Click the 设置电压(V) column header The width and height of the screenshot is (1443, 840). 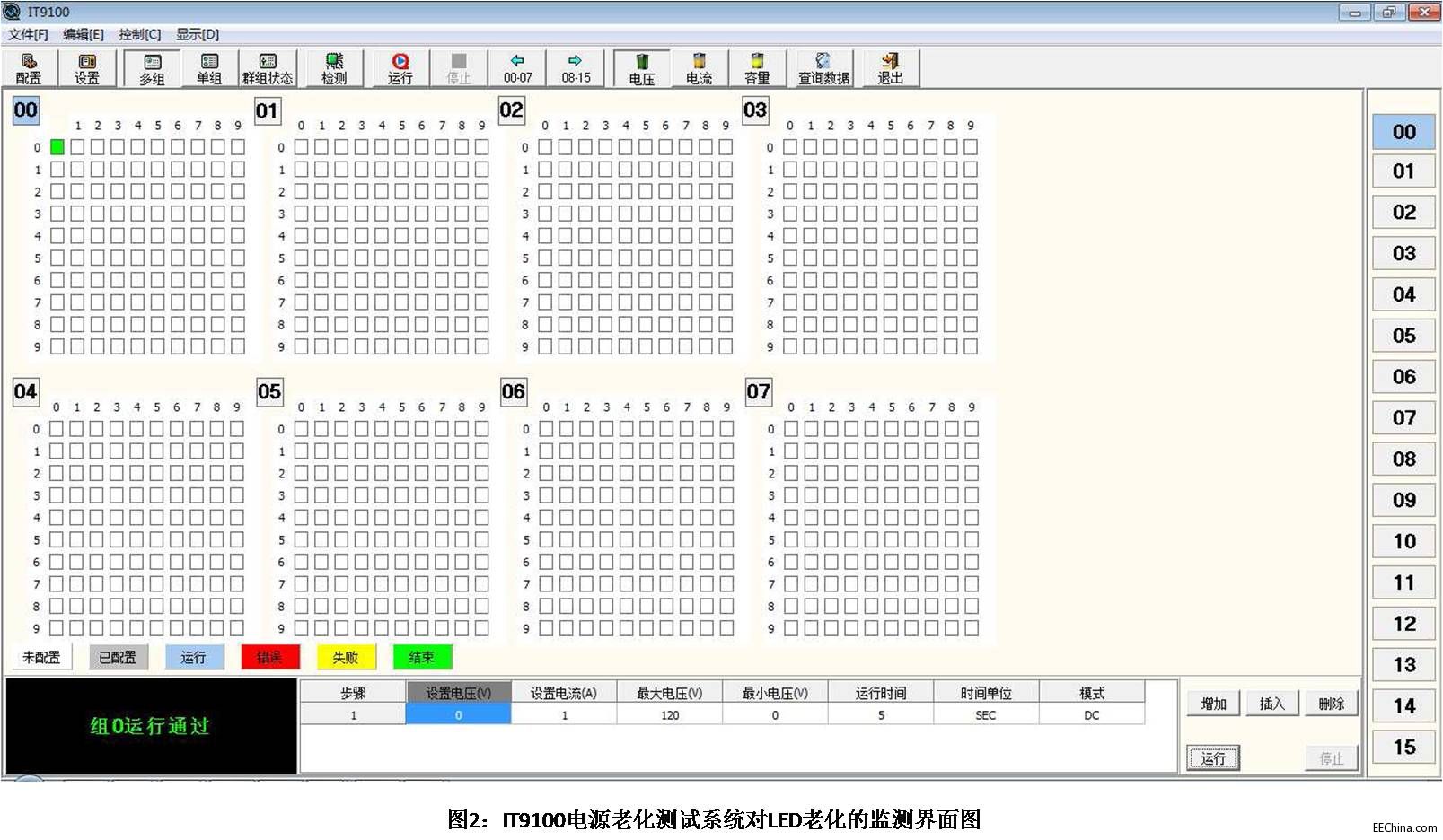point(458,693)
